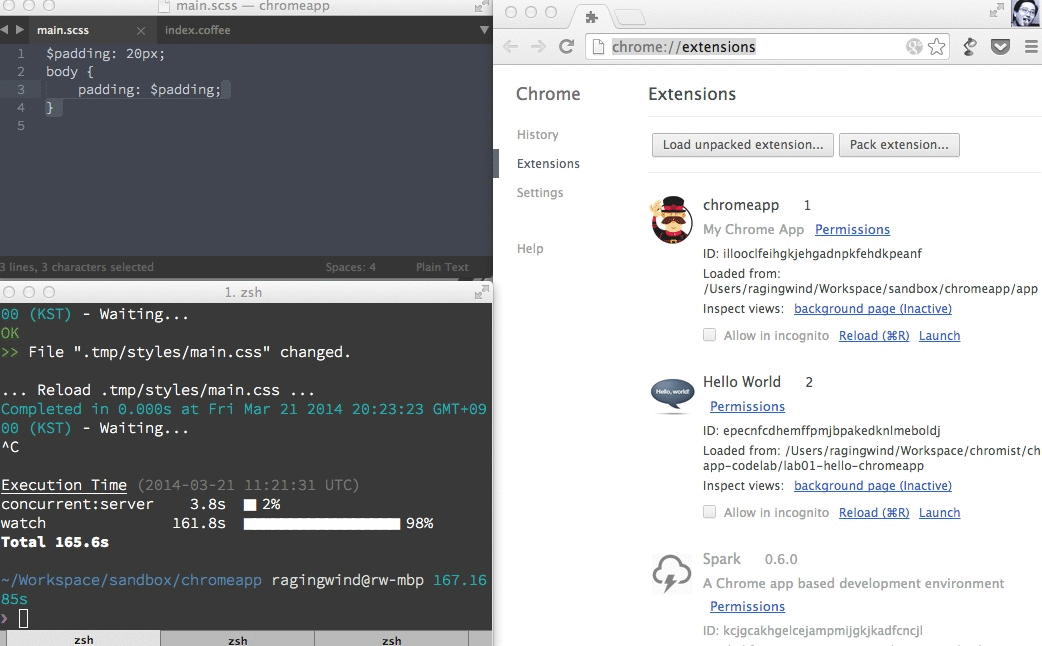
Task: Click translate icon in address bar
Action: pos(914,47)
